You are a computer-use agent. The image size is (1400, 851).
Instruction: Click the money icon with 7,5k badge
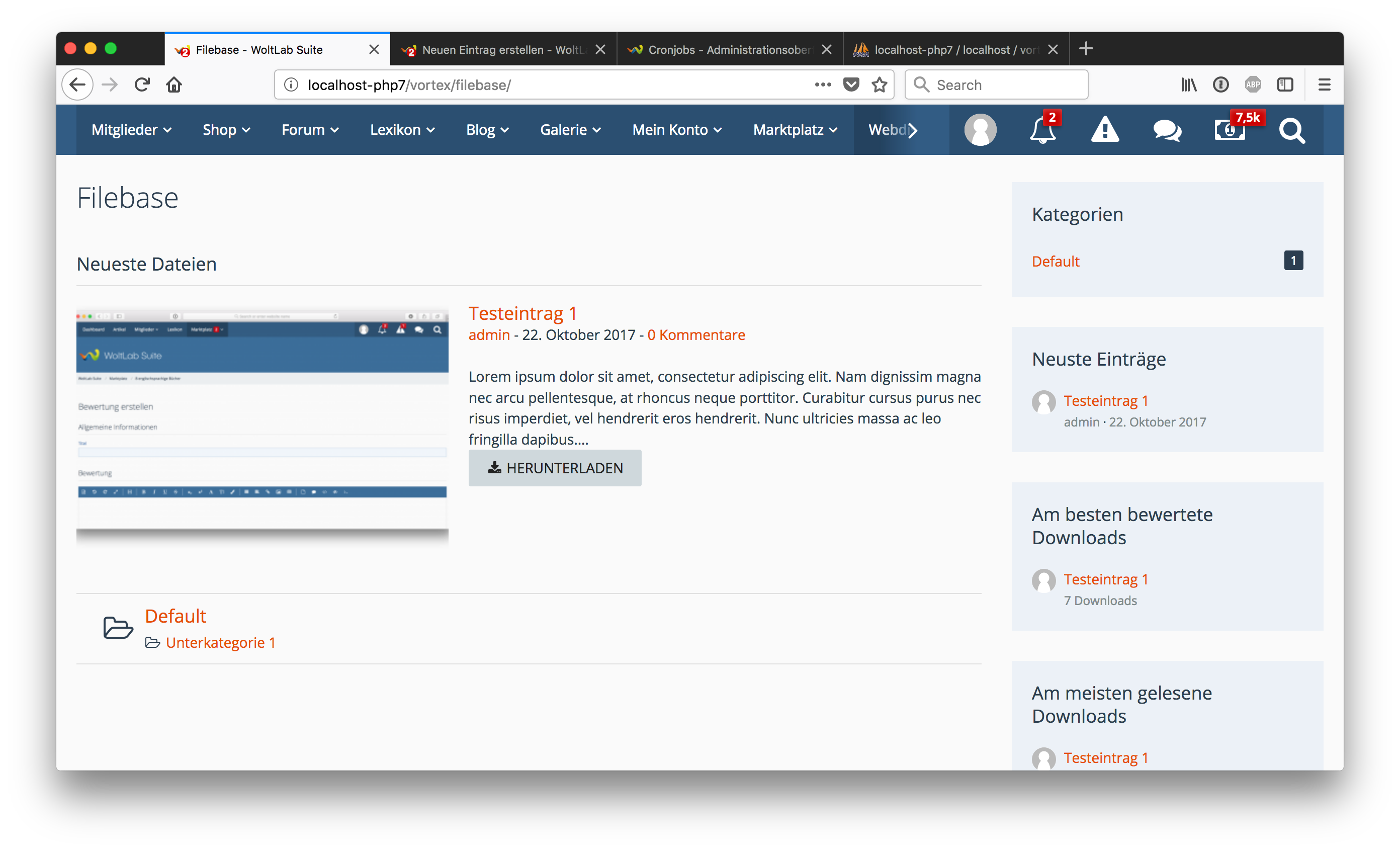click(1230, 130)
